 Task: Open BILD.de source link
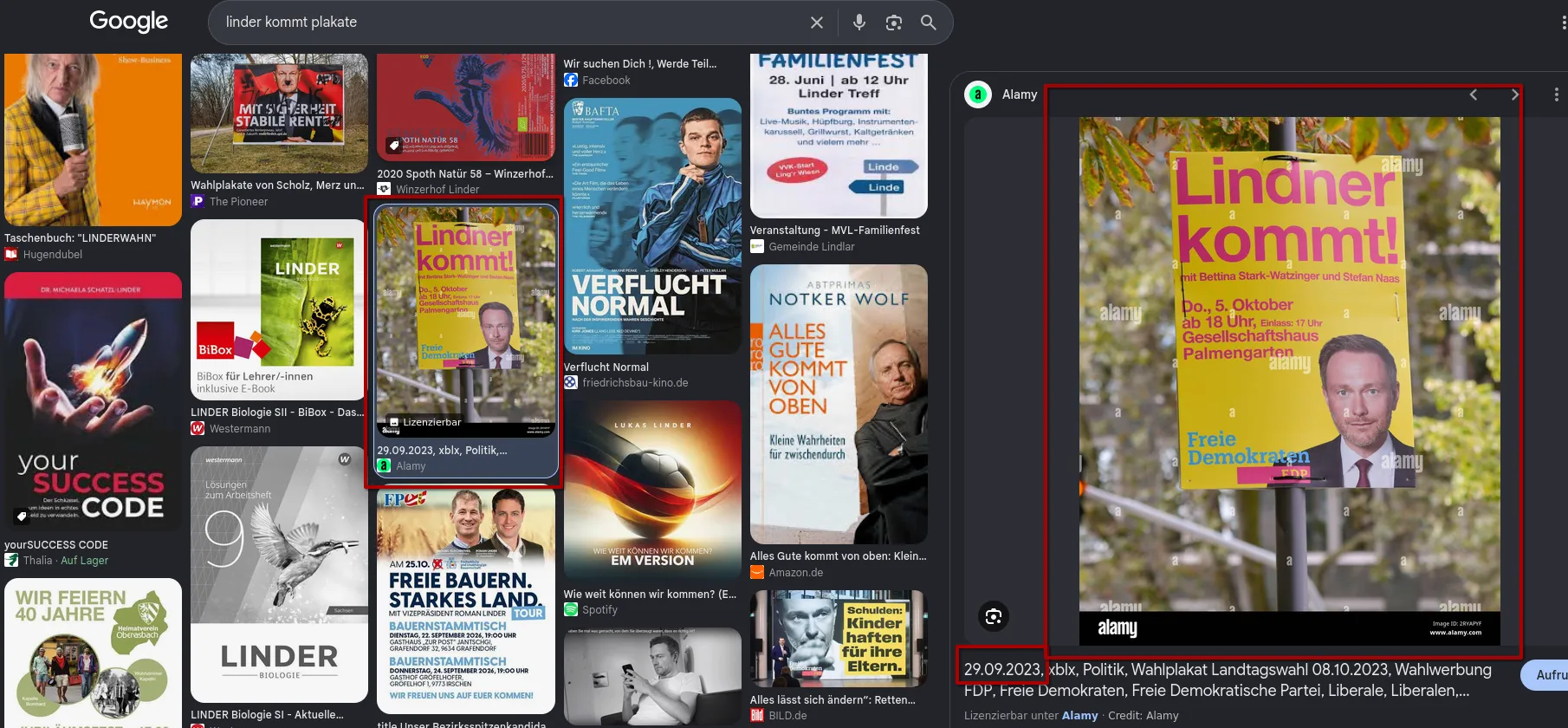[x=787, y=716]
